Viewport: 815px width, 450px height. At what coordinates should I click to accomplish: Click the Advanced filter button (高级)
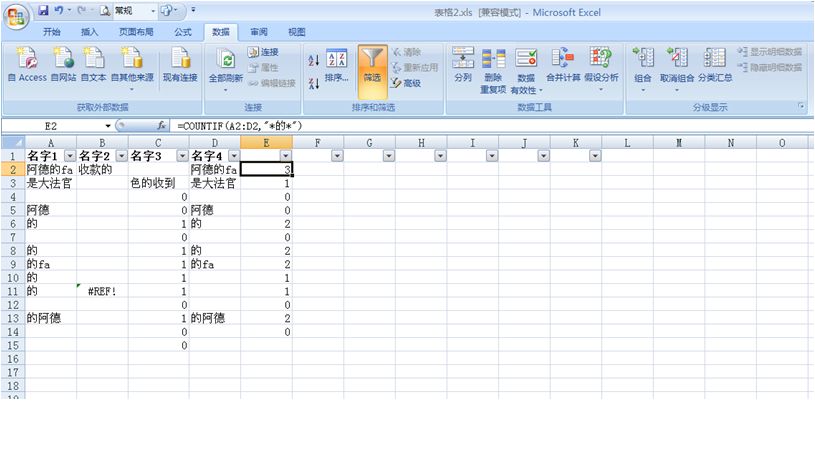pyautogui.click(x=406, y=83)
